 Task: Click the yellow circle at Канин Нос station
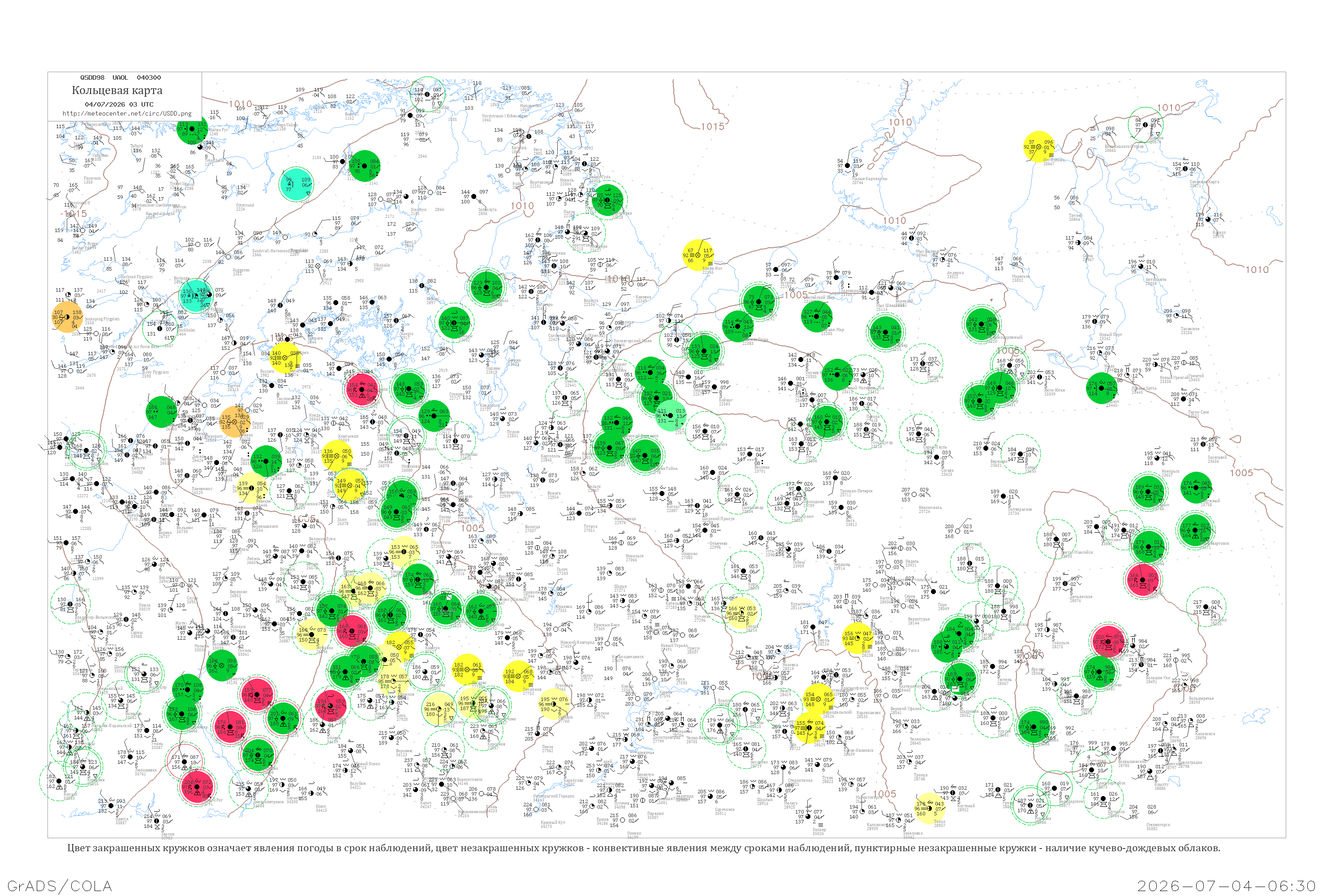(698, 255)
